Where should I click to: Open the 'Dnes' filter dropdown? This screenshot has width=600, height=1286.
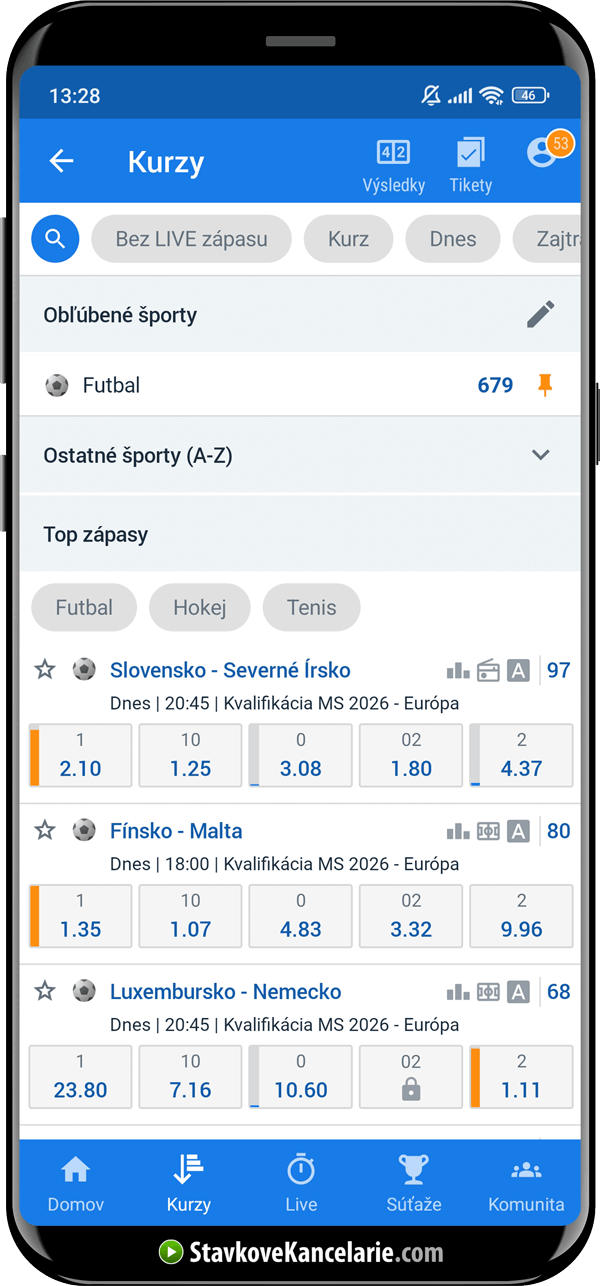pos(452,238)
